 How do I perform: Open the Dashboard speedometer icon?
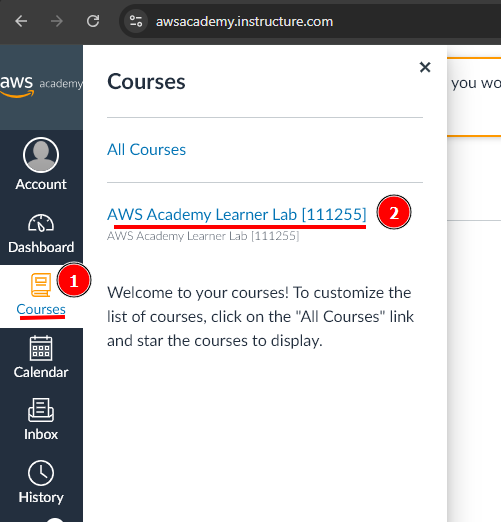point(41,223)
